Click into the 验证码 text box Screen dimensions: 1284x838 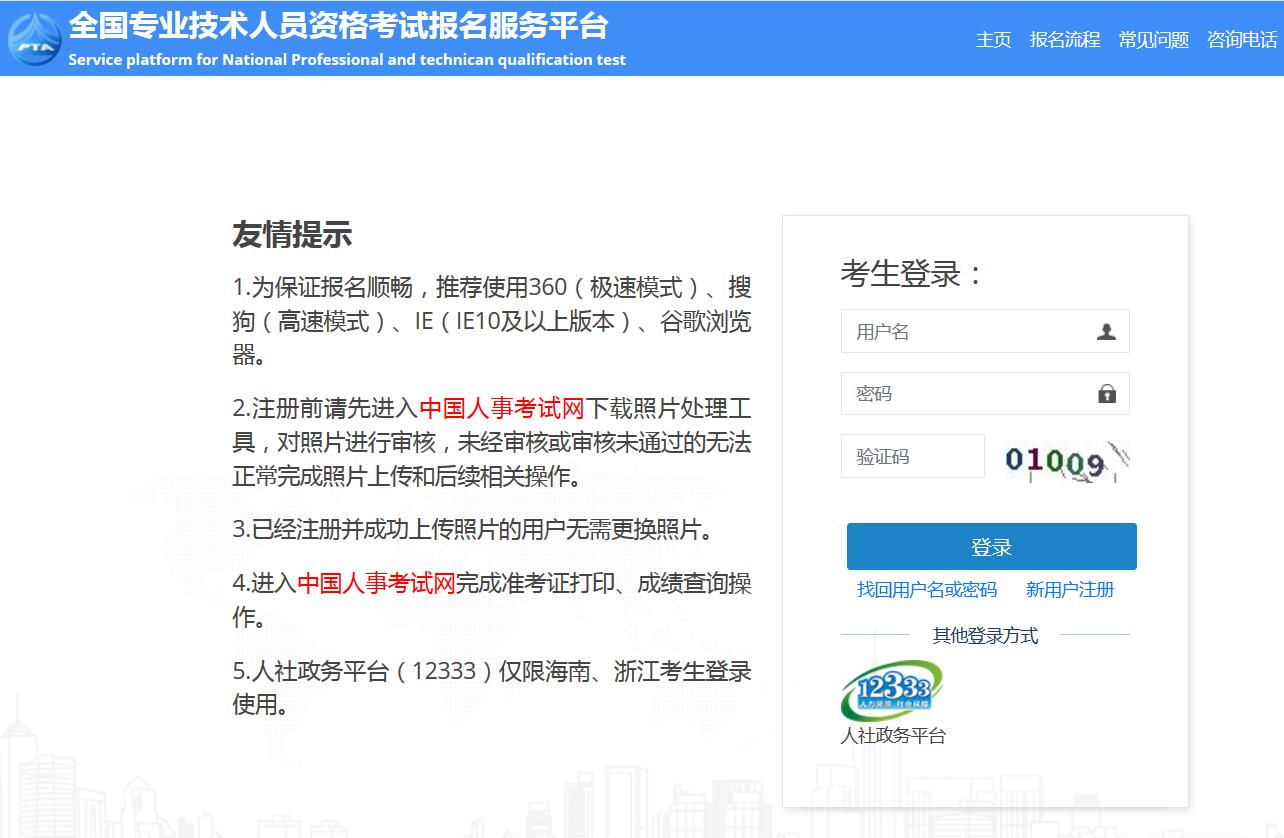point(912,457)
